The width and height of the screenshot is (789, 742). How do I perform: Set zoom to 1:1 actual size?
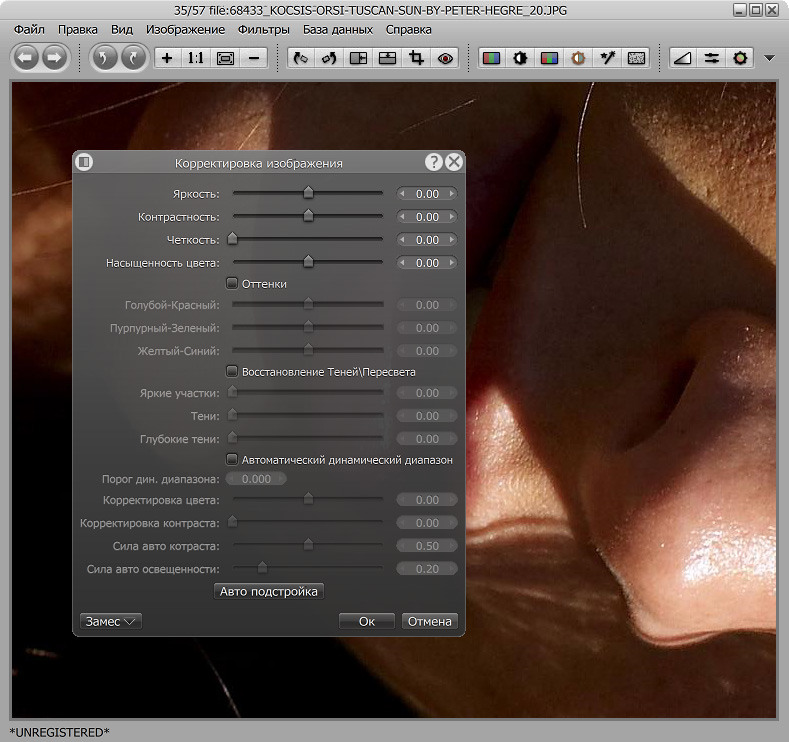pos(195,58)
